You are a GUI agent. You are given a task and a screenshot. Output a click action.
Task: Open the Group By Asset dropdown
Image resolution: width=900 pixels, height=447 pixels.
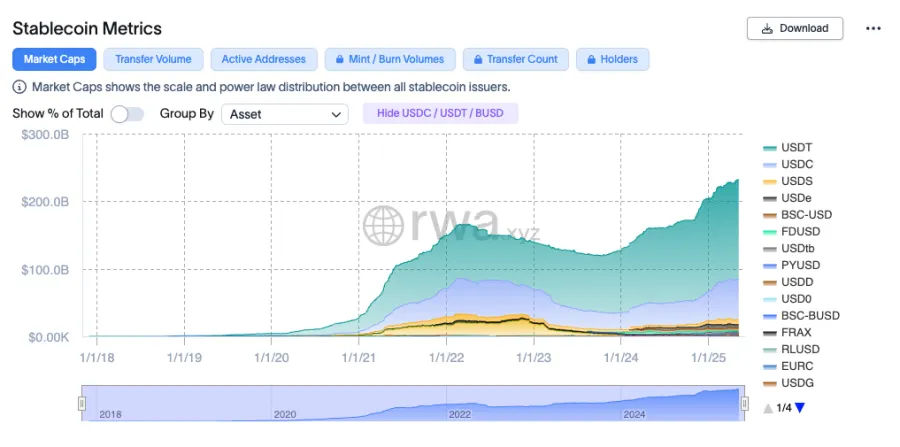[x=285, y=114]
